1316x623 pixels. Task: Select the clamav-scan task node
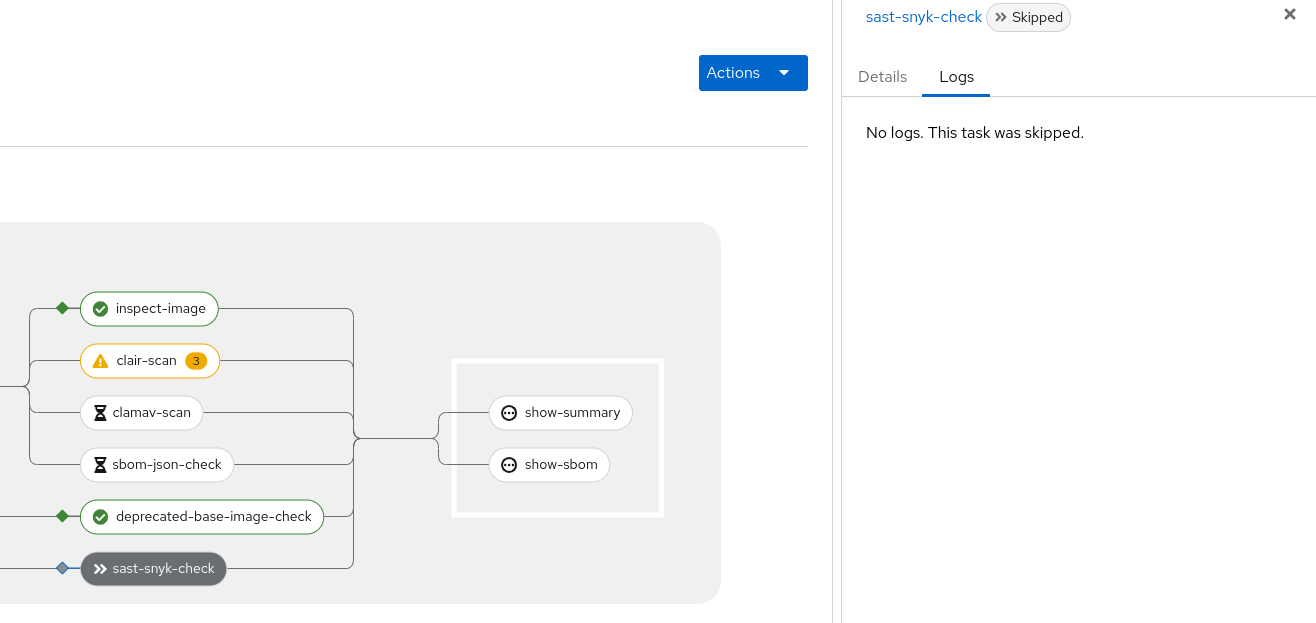151,413
